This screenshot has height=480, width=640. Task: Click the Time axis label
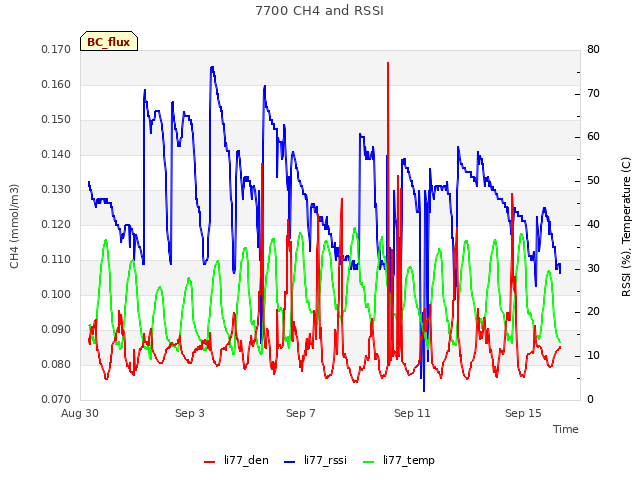[566, 429]
